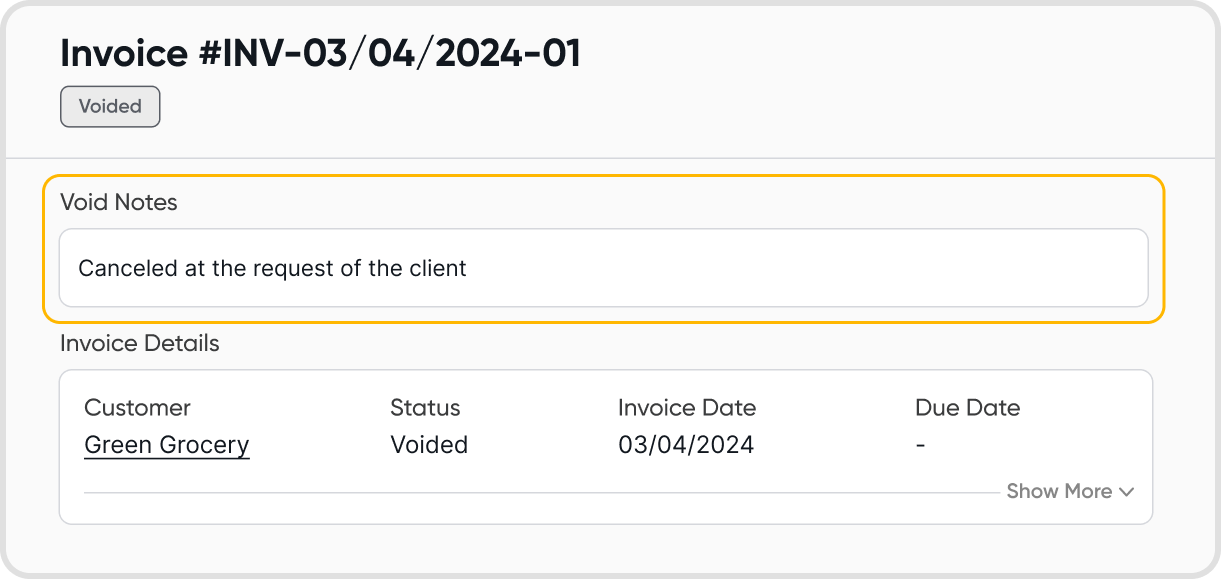
Task: Select the Invoice #INV-03/04/2024-01 heading
Action: 320,54
